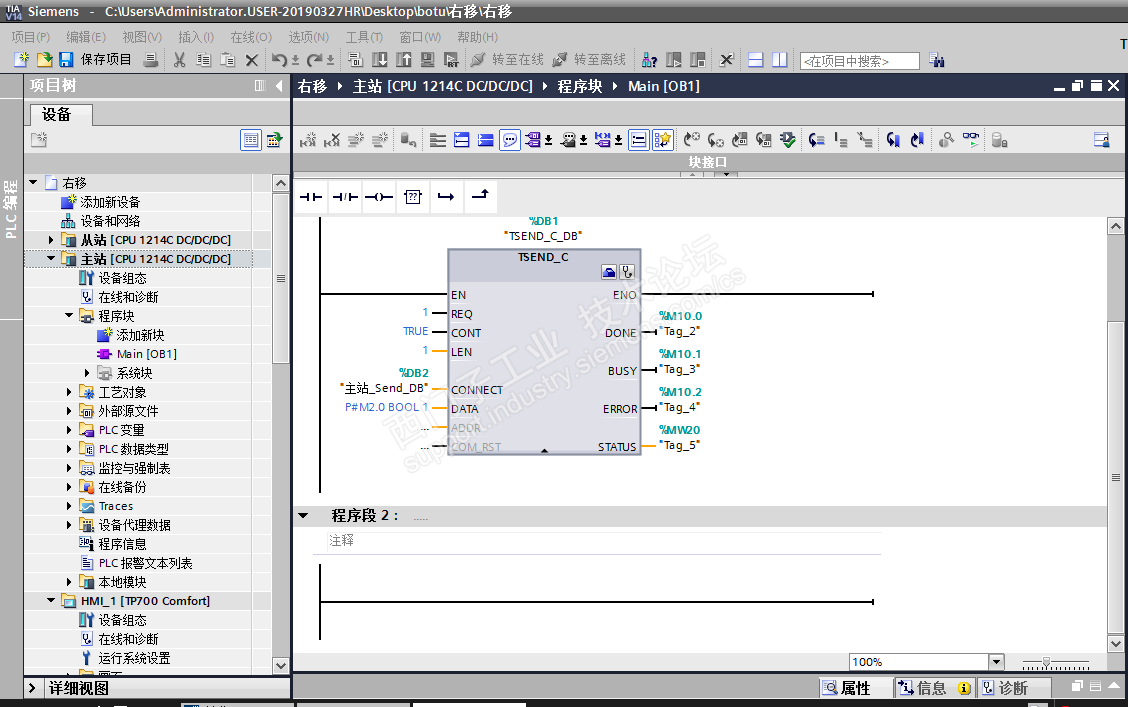This screenshot has height=707, width=1128.
Task: Click the project search input field
Action: pyautogui.click(x=859, y=61)
